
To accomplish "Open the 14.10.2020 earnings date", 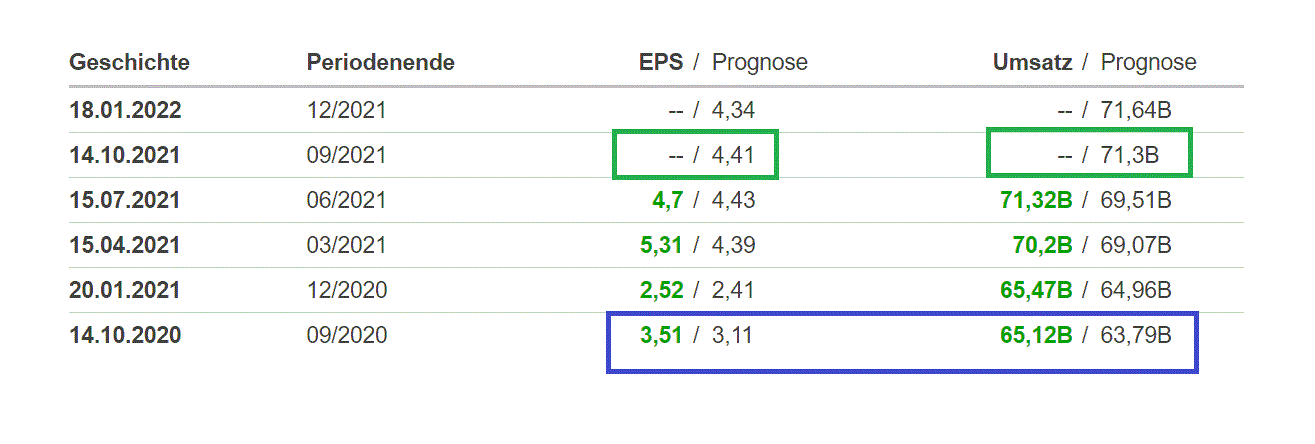I will tap(125, 335).
